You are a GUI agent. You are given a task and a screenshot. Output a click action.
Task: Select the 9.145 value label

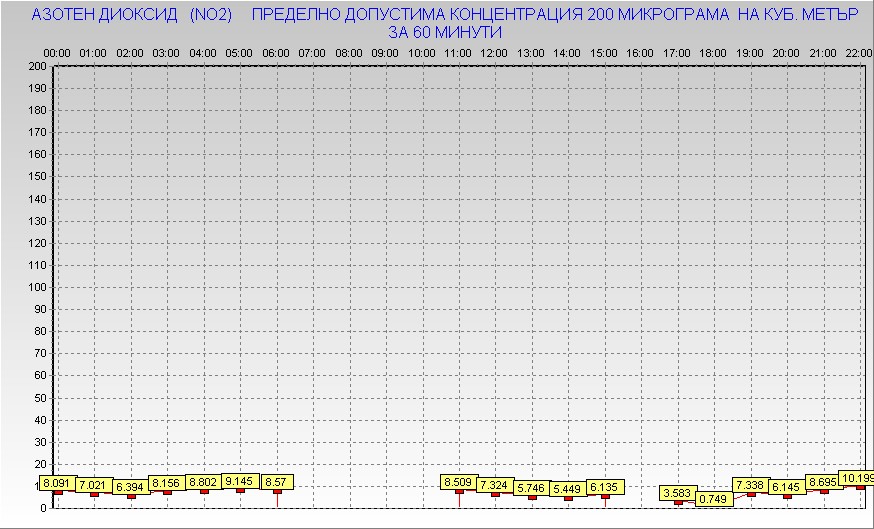click(240, 481)
